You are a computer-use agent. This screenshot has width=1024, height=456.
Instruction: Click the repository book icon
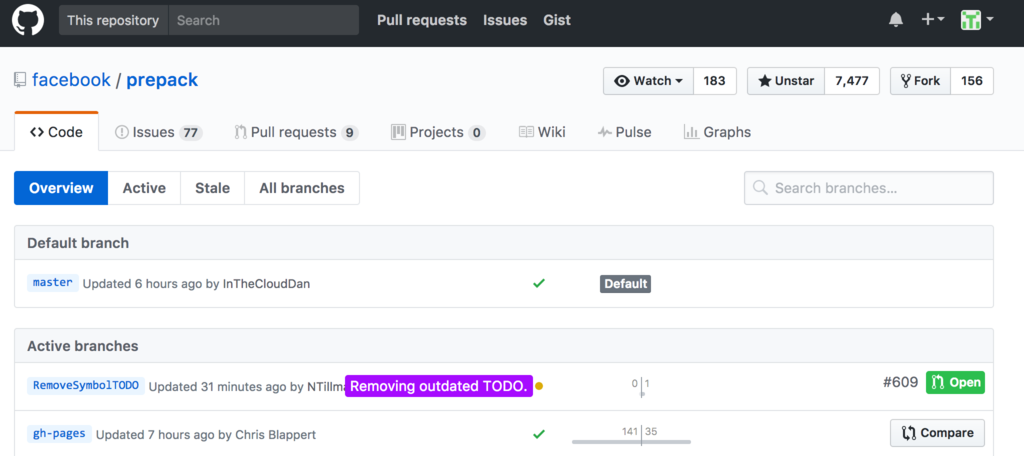tap(20, 81)
